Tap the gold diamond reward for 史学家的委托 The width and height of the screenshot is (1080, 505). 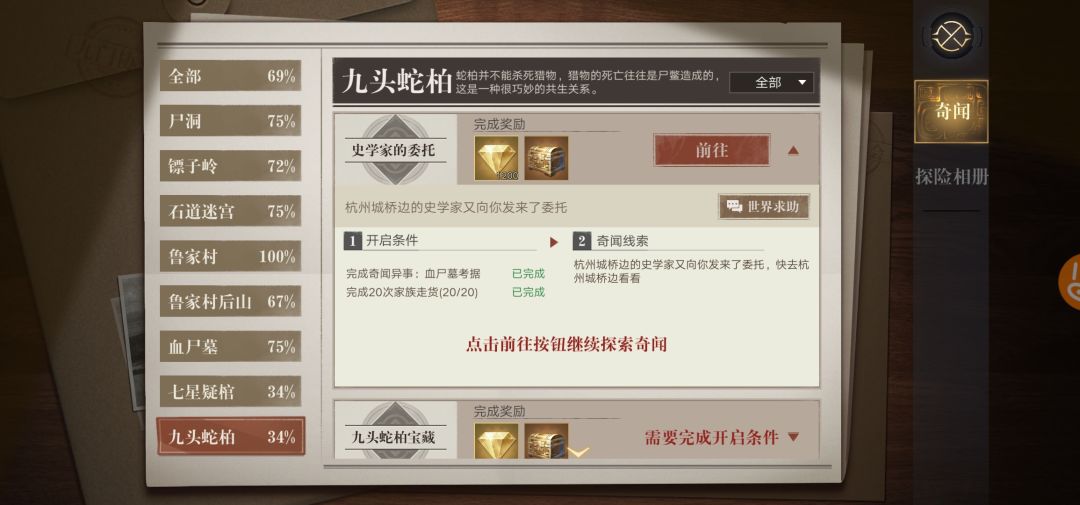pos(496,158)
